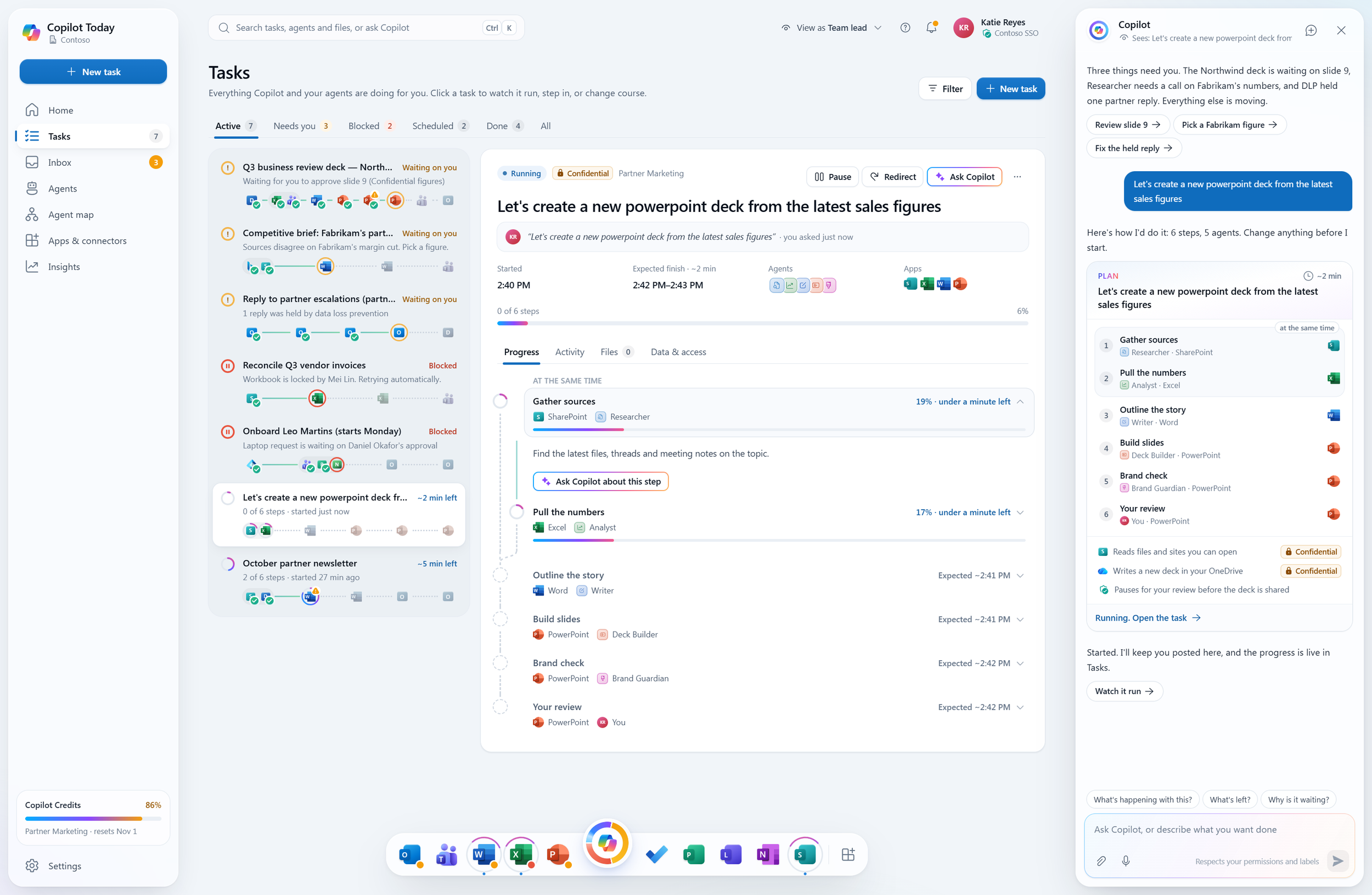
Task: Click the search tasks and agents field
Action: click(x=366, y=27)
